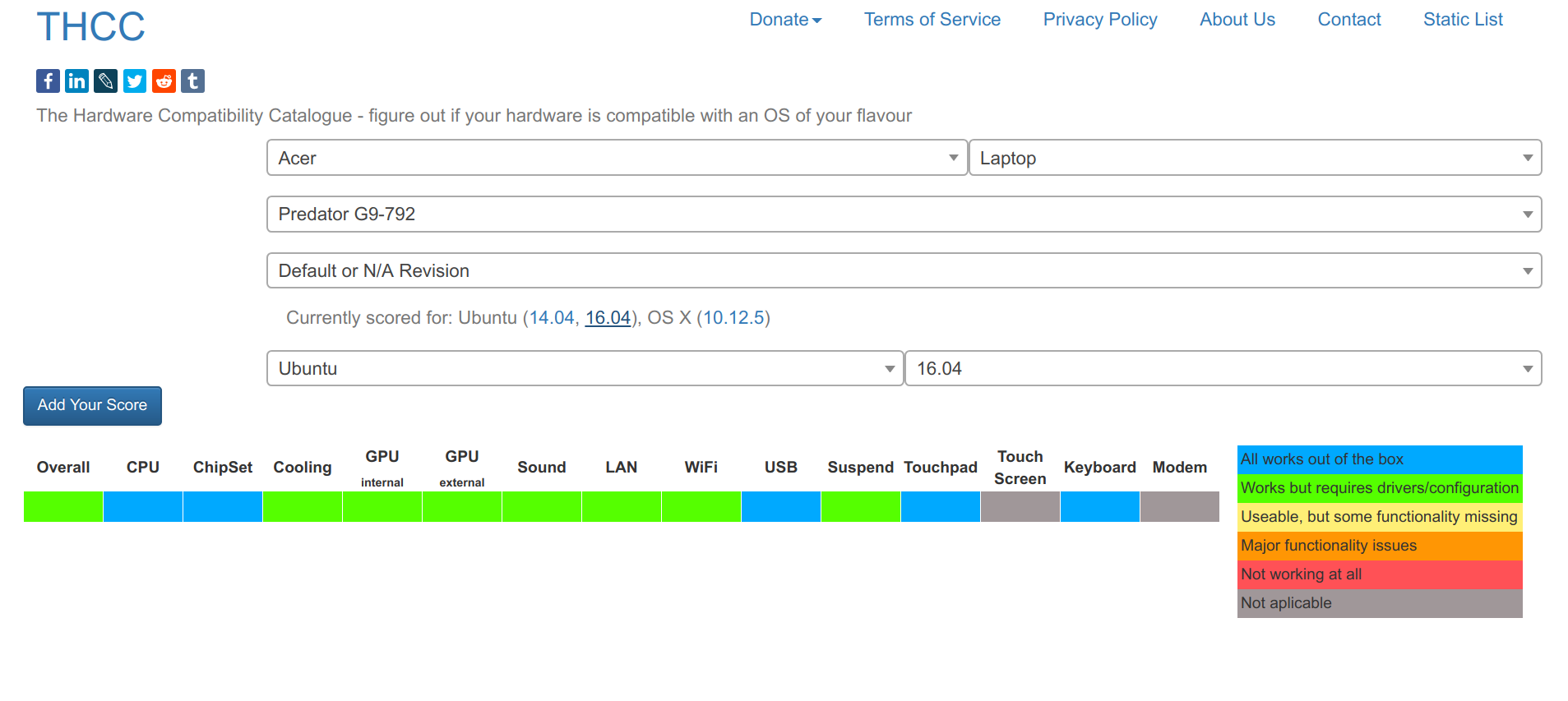1568x701 pixels.
Task: Share page on Reddit icon
Action: point(164,81)
